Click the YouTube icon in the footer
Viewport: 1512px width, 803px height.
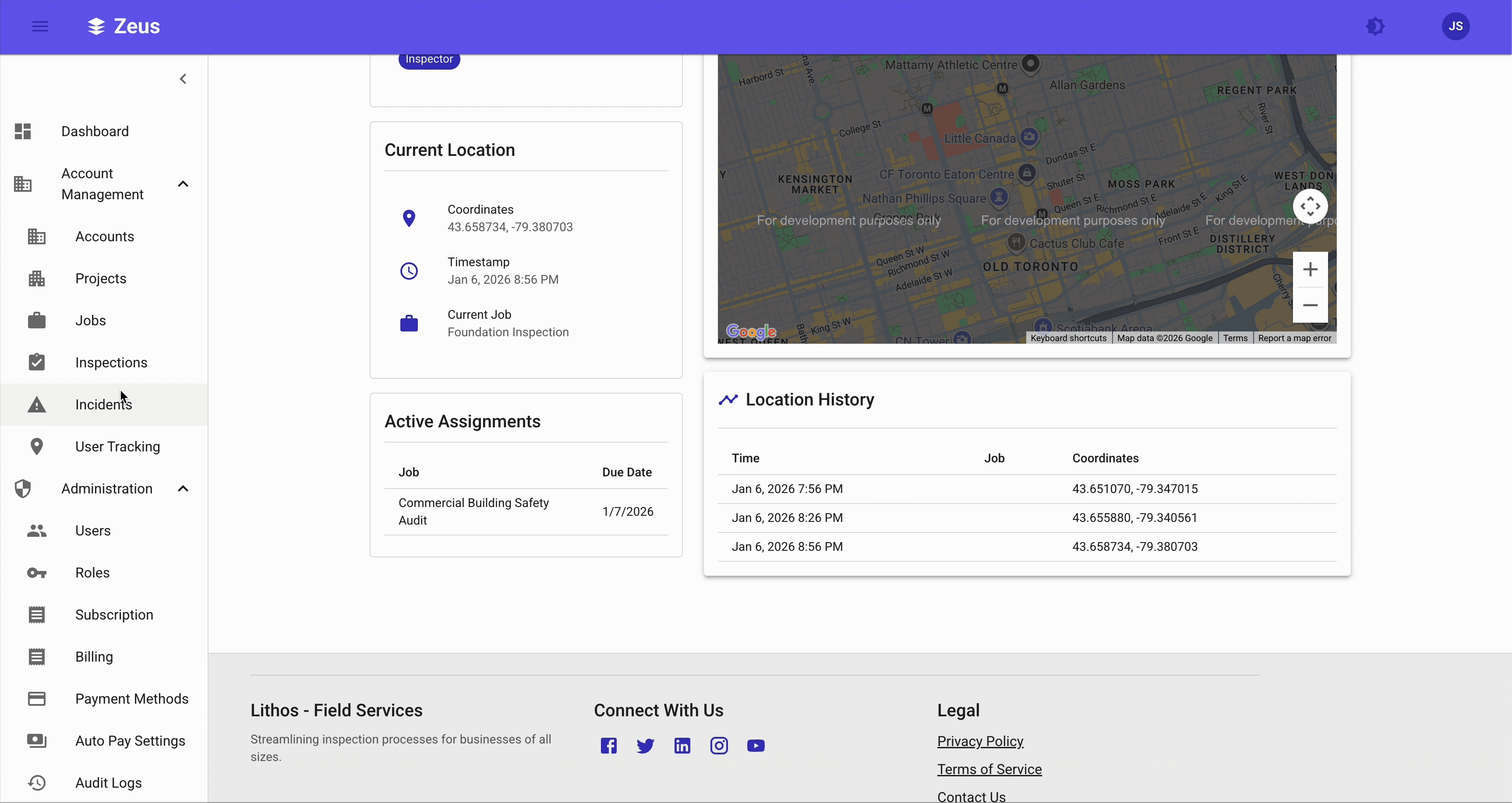coord(756,746)
